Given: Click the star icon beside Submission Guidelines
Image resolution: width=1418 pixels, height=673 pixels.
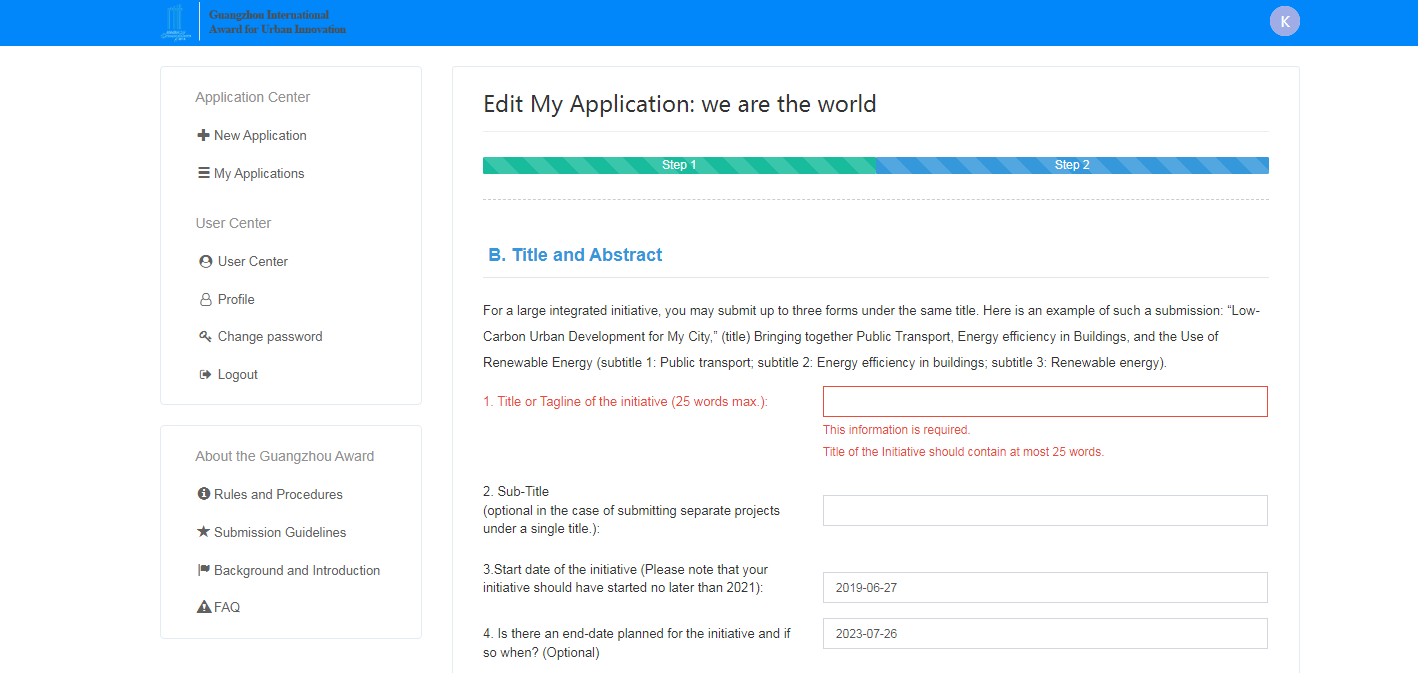Looking at the screenshot, I should coord(203,532).
